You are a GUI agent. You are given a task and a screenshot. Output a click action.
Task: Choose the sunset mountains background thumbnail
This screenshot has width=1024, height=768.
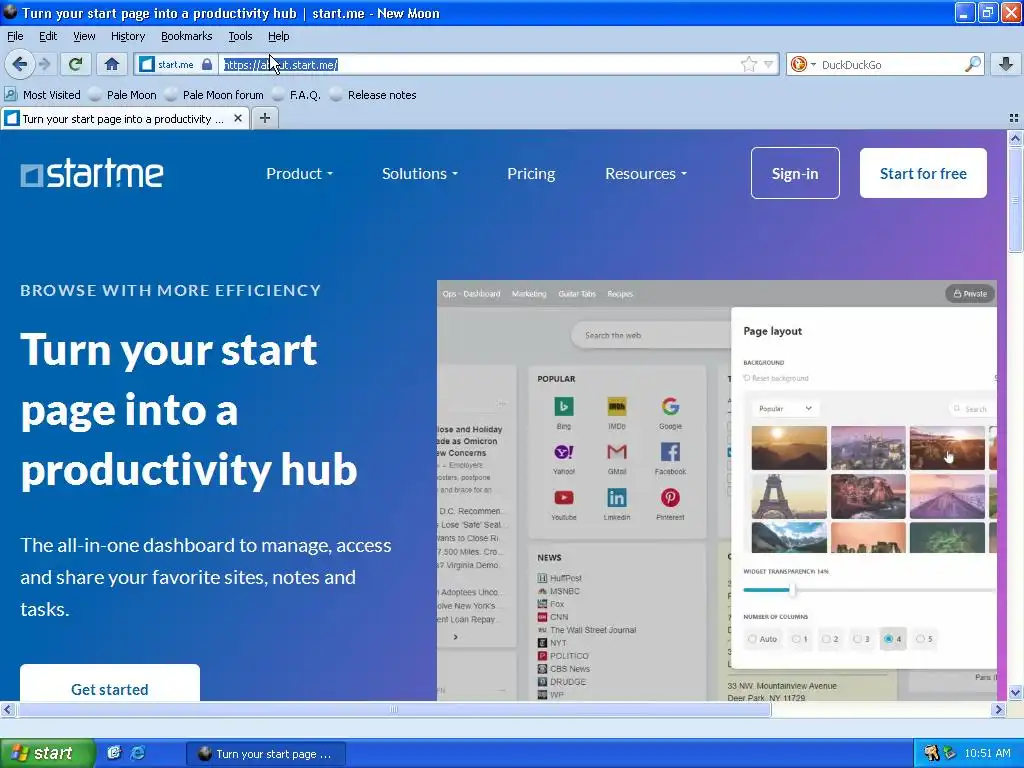coord(789,448)
